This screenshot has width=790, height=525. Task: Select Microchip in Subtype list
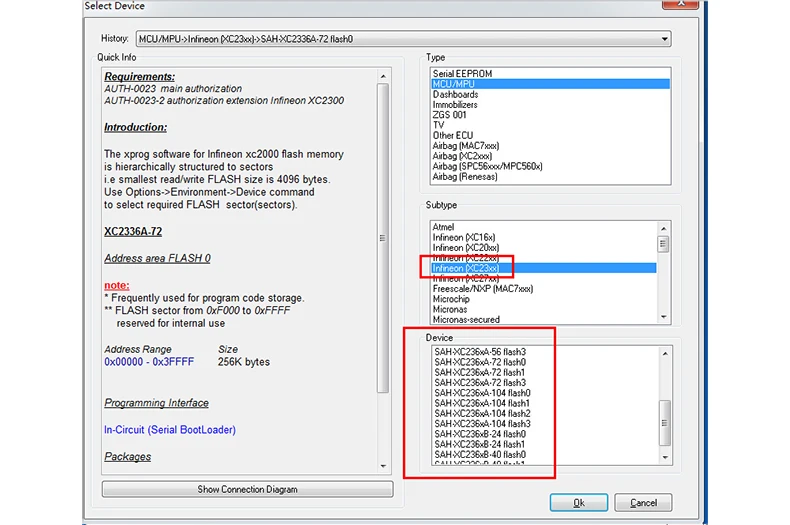coord(544,299)
